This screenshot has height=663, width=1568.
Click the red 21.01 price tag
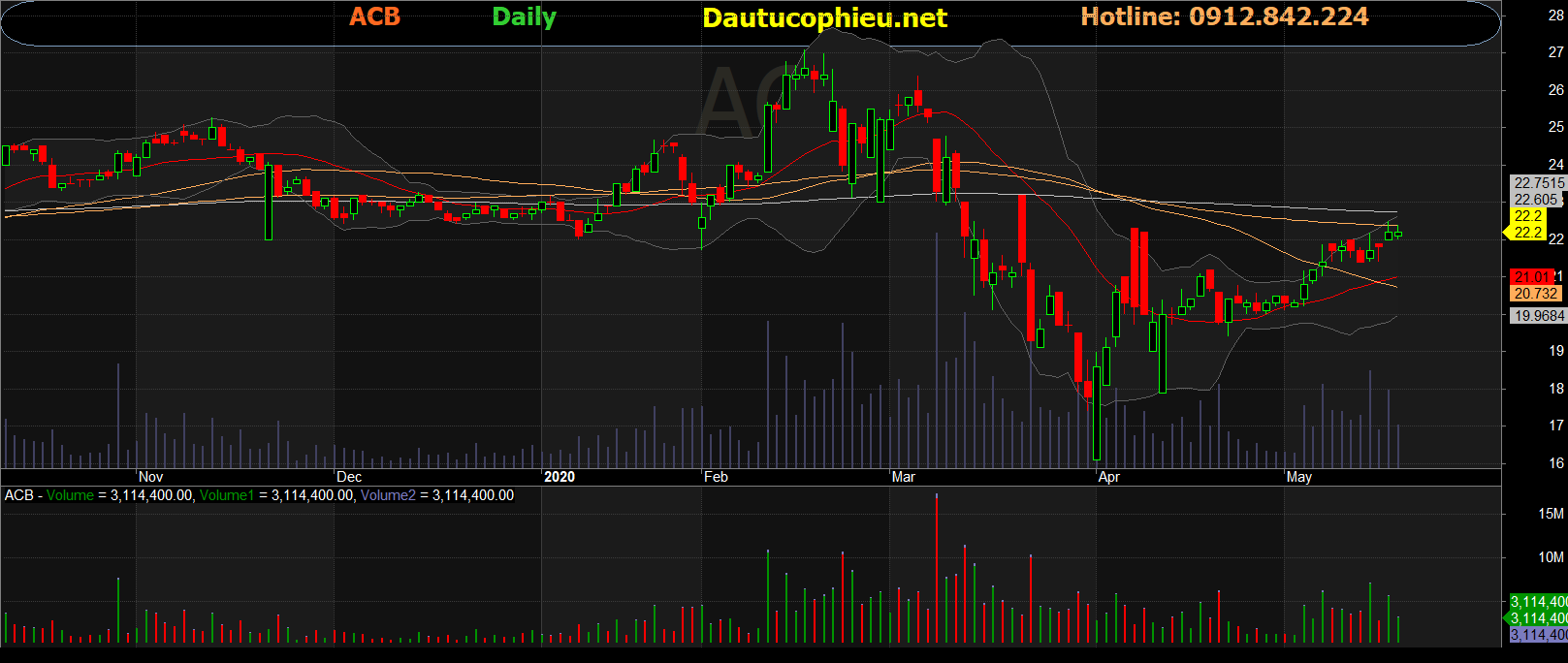[x=1534, y=277]
